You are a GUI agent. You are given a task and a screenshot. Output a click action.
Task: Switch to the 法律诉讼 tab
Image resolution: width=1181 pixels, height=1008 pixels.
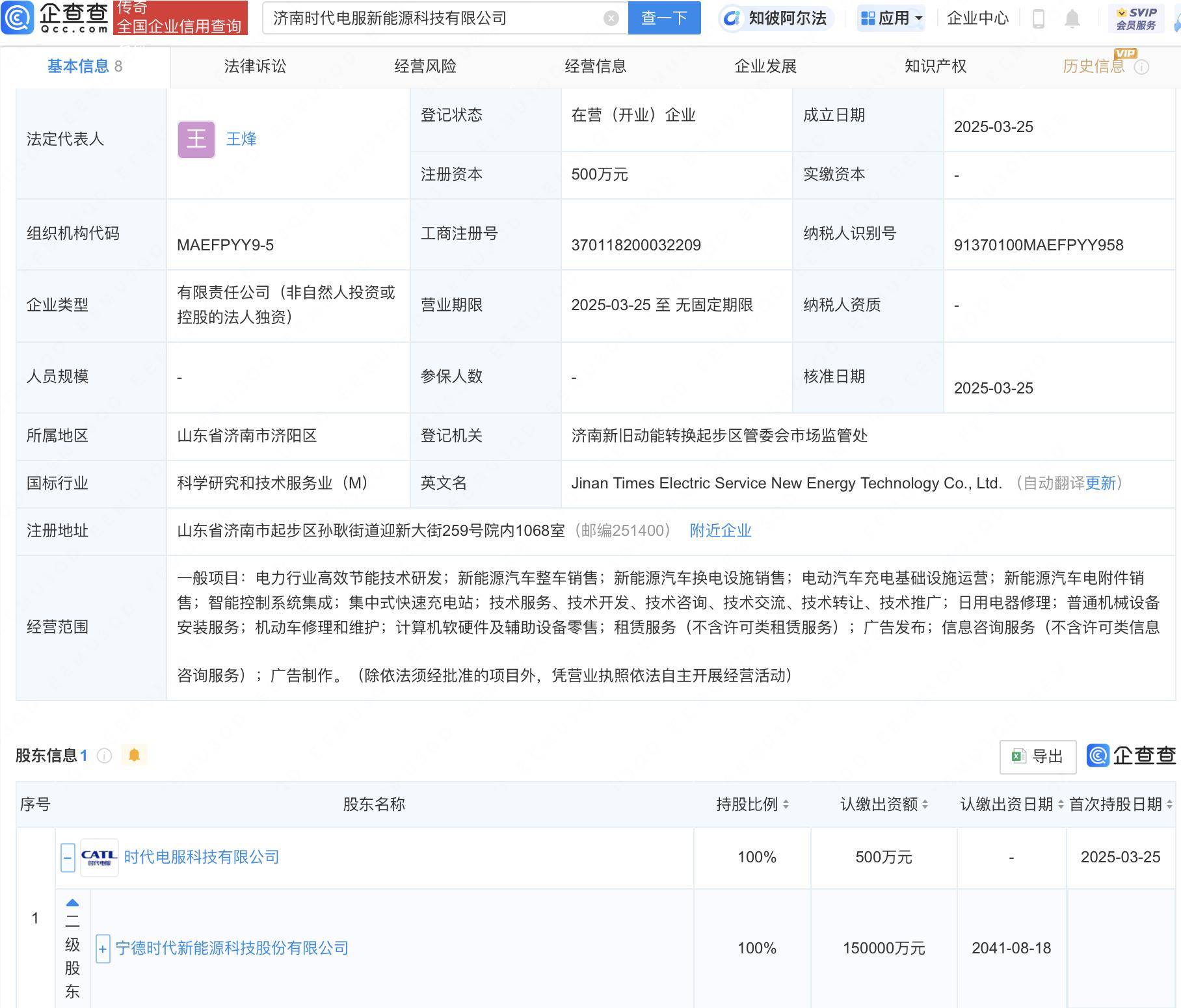pos(256,66)
